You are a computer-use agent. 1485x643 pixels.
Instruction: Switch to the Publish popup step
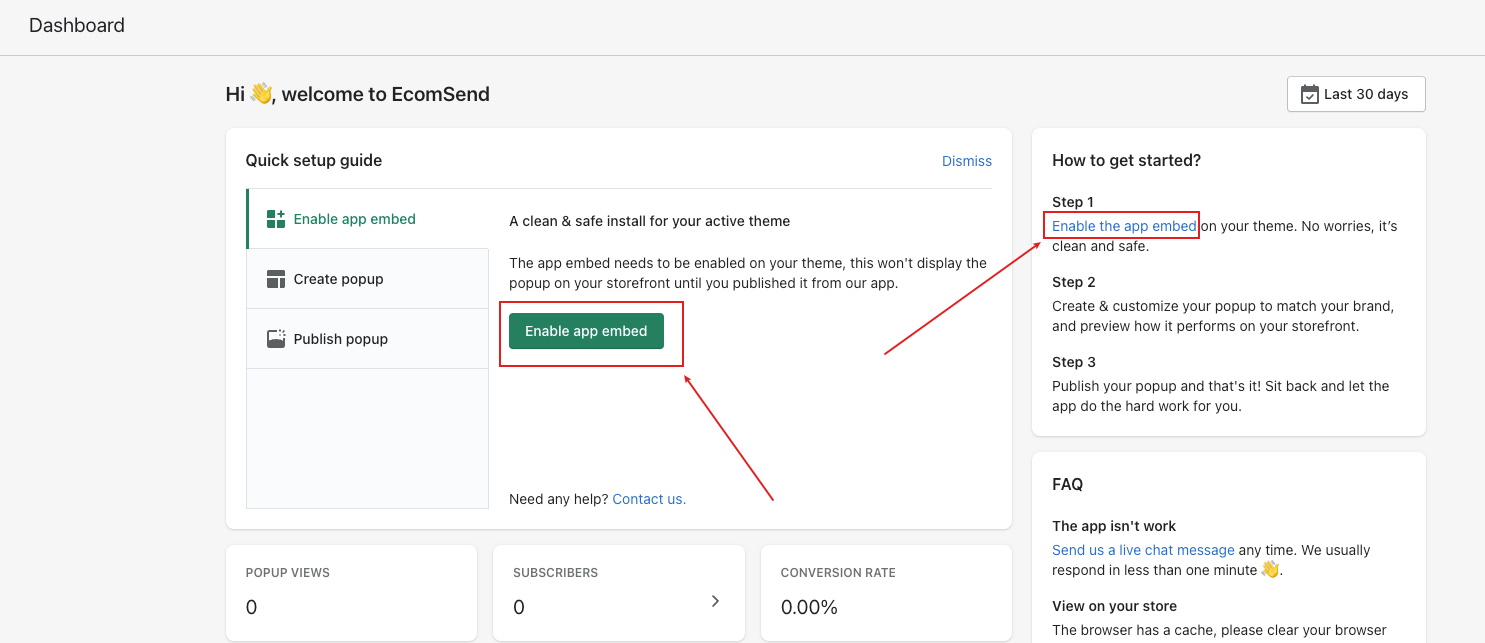pyautogui.click(x=340, y=339)
